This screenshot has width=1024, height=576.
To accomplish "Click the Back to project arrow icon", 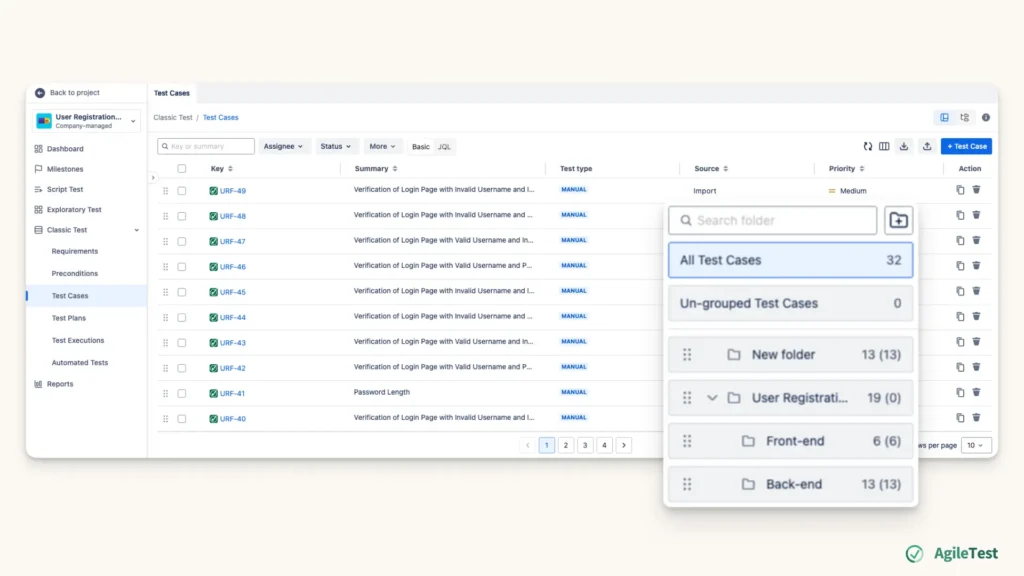I will tap(40, 93).
